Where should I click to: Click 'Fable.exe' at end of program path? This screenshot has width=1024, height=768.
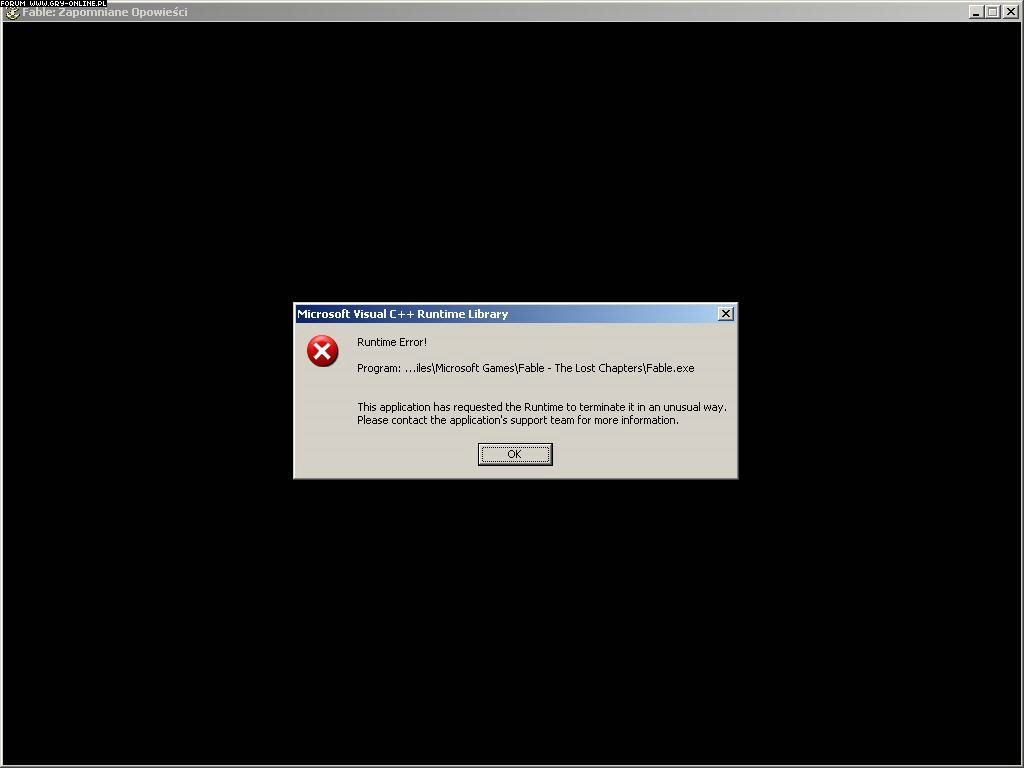pos(671,368)
